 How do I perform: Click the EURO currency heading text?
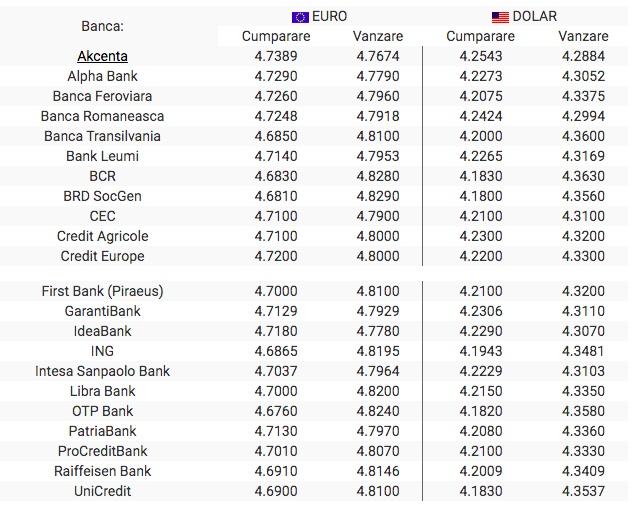coord(330,17)
